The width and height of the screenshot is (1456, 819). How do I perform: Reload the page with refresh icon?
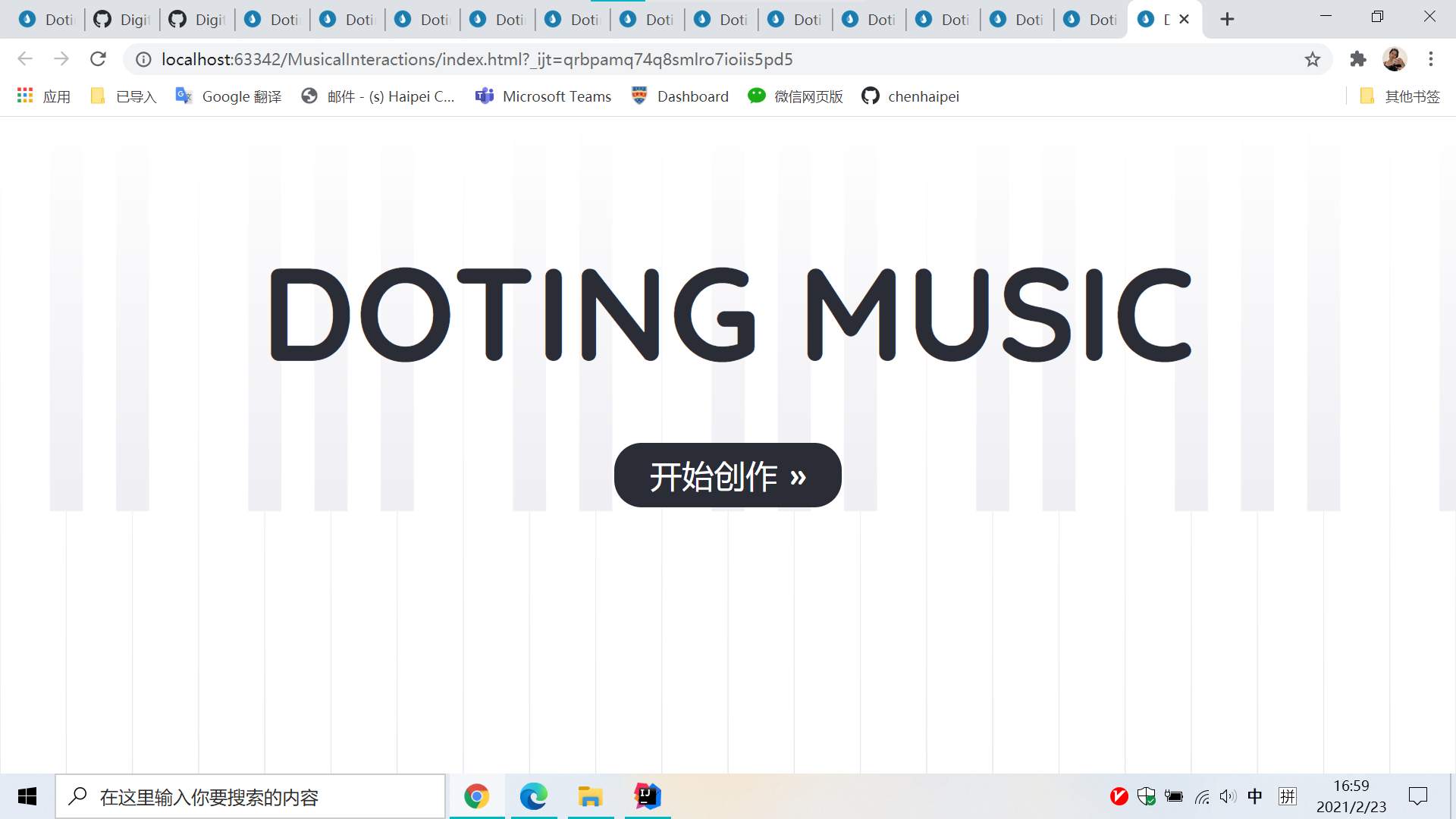pyautogui.click(x=98, y=59)
